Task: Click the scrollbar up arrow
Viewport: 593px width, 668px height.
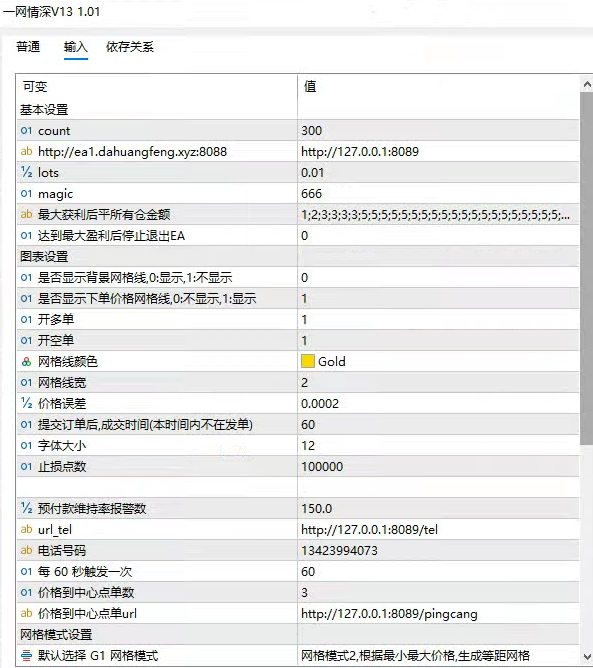Action: pos(587,84)
